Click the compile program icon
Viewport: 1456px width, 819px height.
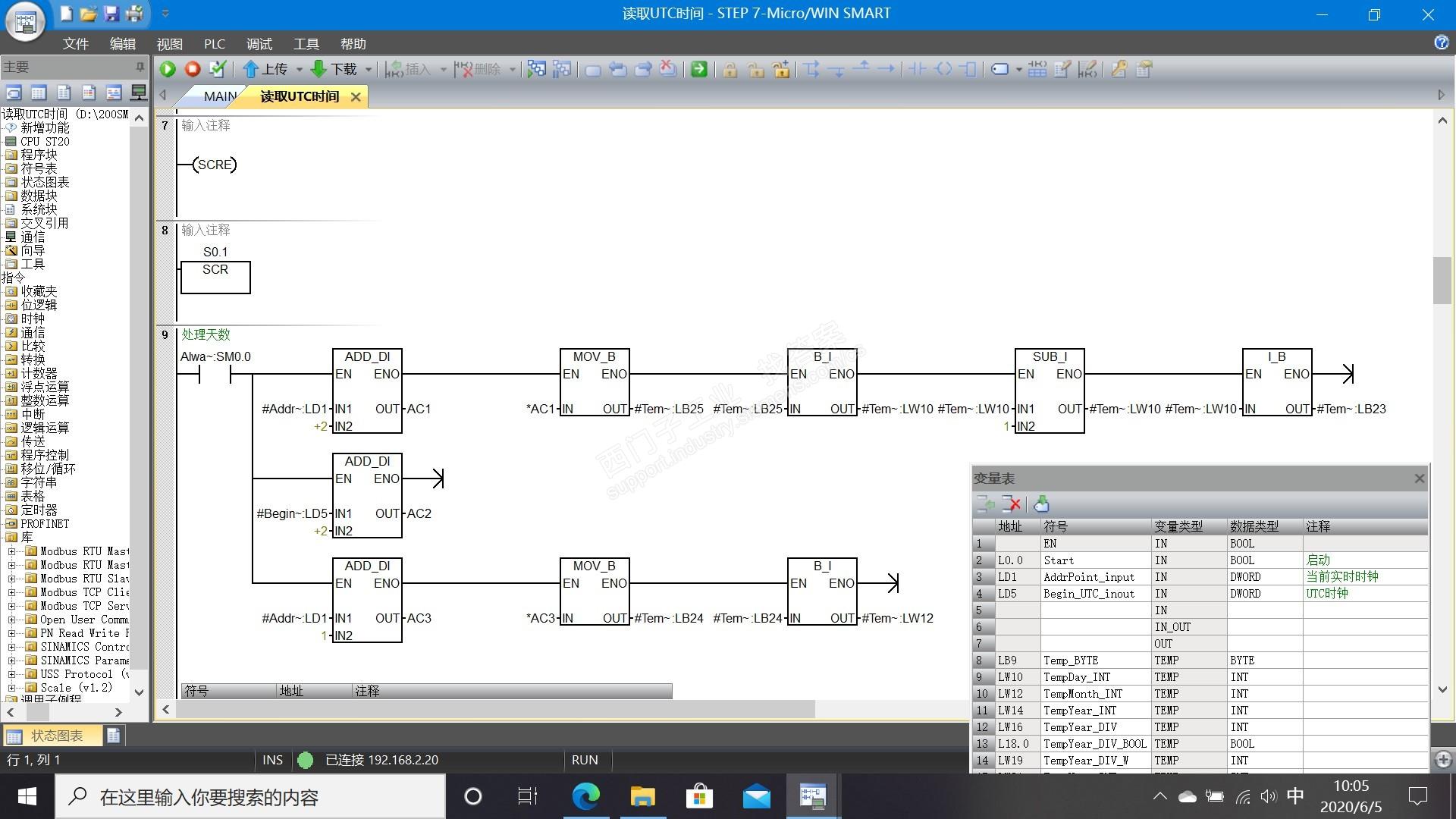(x=218, y=69)
